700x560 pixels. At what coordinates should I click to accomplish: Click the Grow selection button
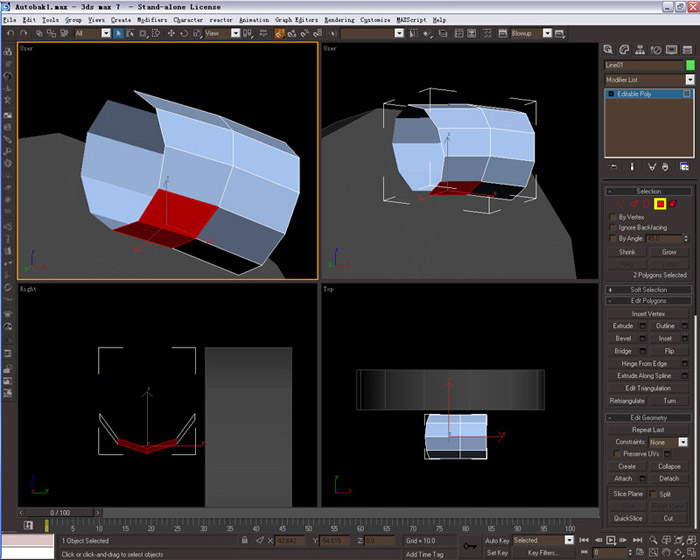tap(669, 252)
